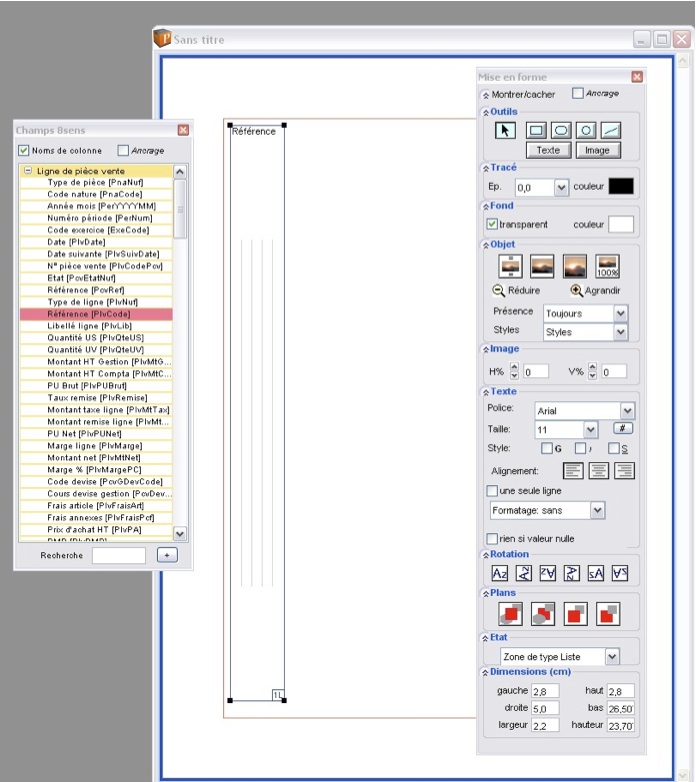Viewport: 696px width, 782px height.
Task: Click the first Objet image fit icon
Action: coord(510,266)
